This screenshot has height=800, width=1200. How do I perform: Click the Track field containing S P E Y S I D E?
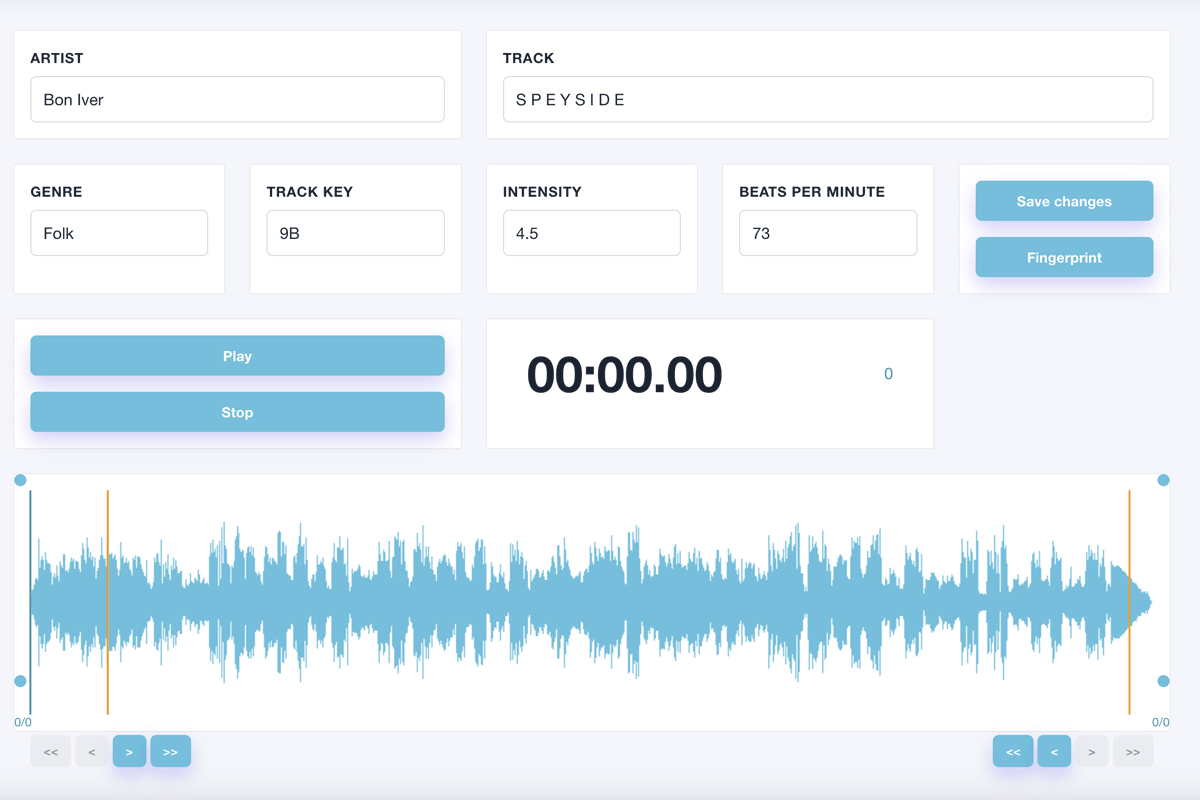click(828, 100)
